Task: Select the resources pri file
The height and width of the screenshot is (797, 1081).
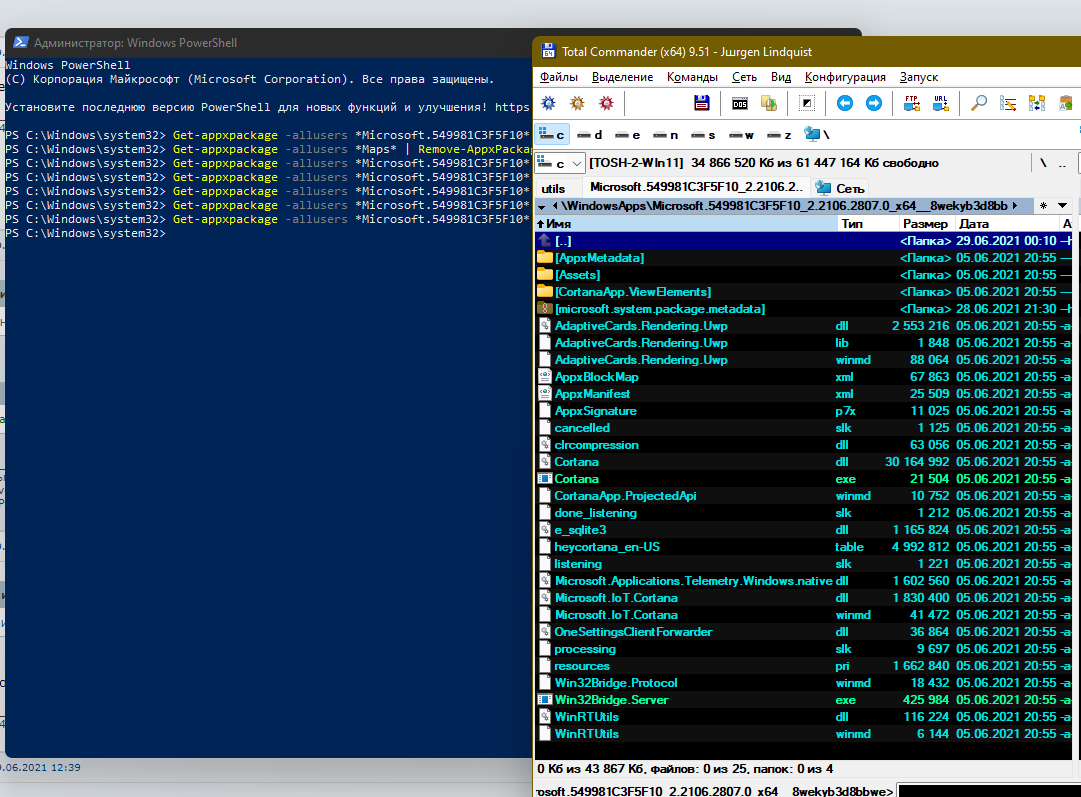Action: point(804,666)
